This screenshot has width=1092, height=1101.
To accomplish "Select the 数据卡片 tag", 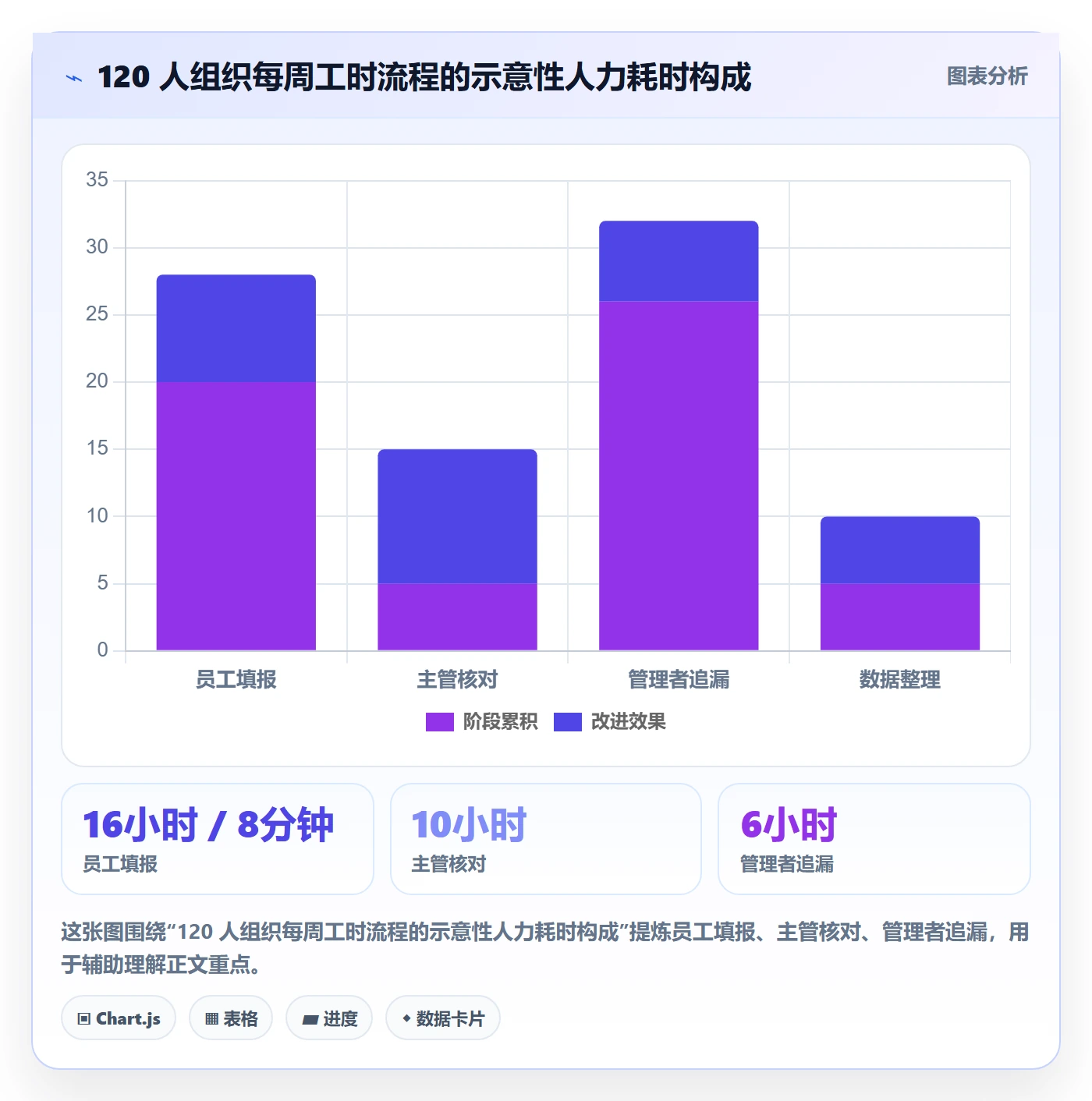I will (443, 1018).
